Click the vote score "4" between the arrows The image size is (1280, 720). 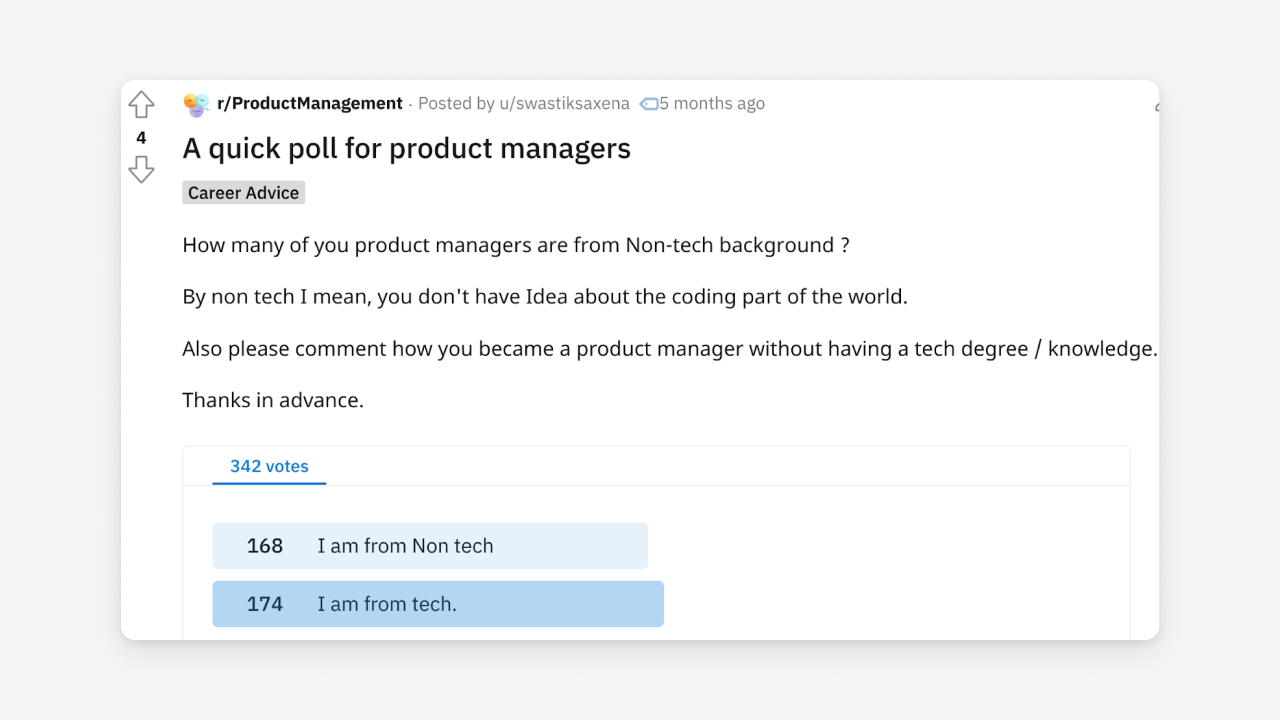coord(141,138)
